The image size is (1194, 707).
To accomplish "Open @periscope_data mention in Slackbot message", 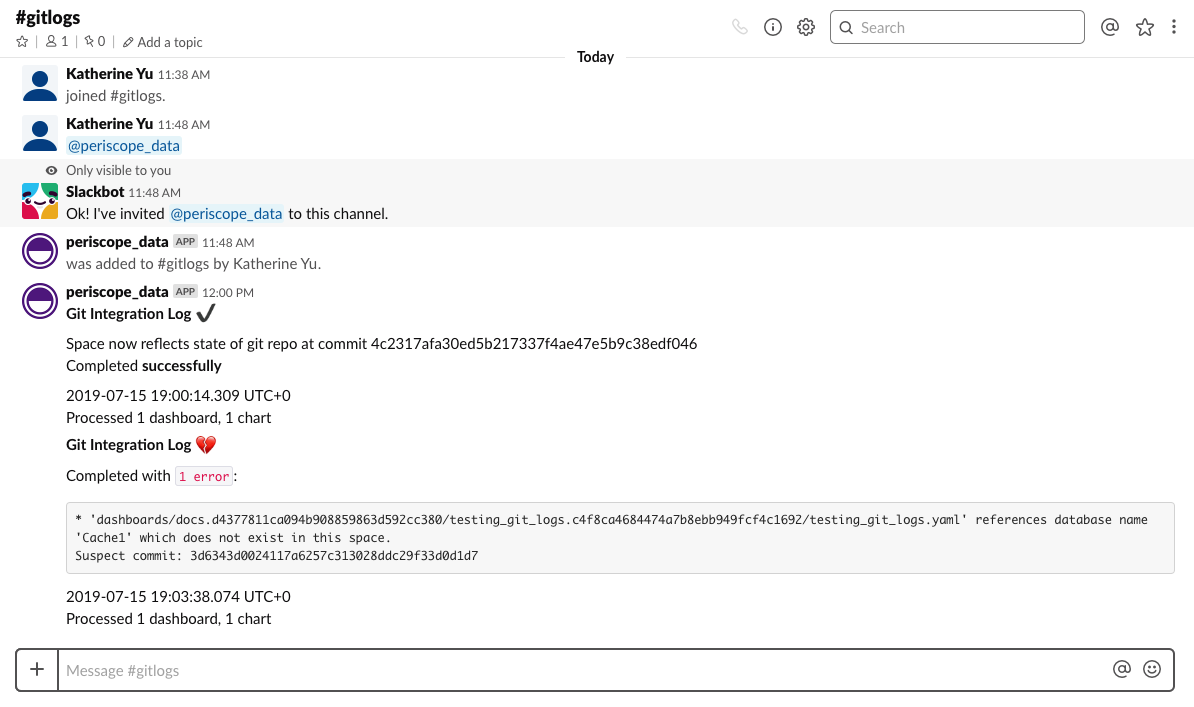I will 226,214.
